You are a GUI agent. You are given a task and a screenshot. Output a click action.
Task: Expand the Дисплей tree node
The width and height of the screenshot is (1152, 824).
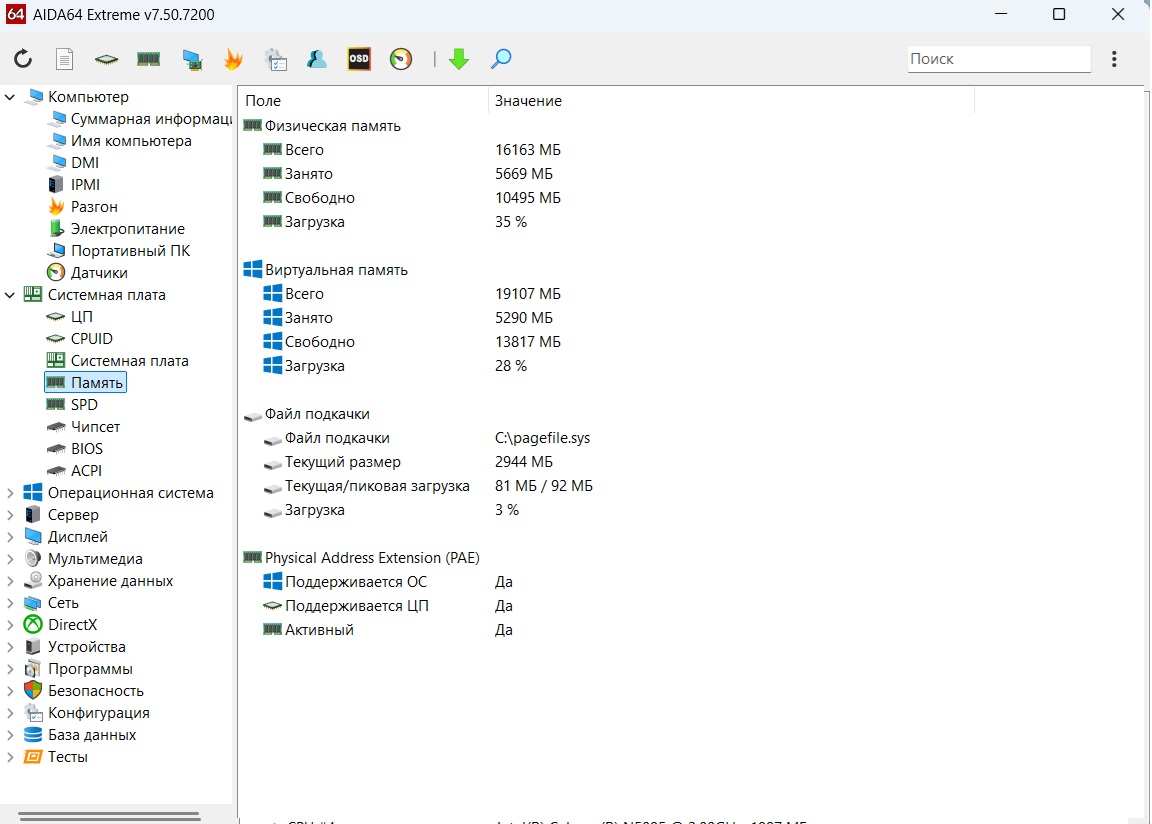coord(10,538)
